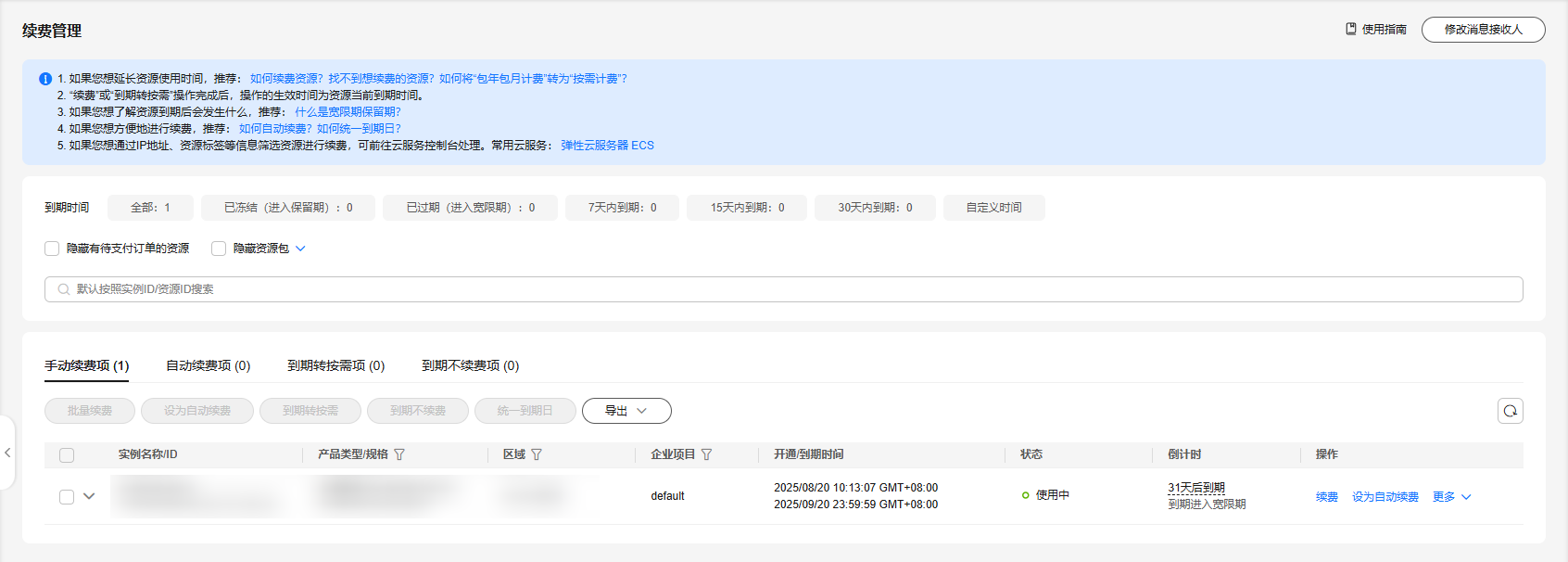Open filter icon for 产品类型/规格 column
The height and width of the screenshot is (562, 1568).
399,454
